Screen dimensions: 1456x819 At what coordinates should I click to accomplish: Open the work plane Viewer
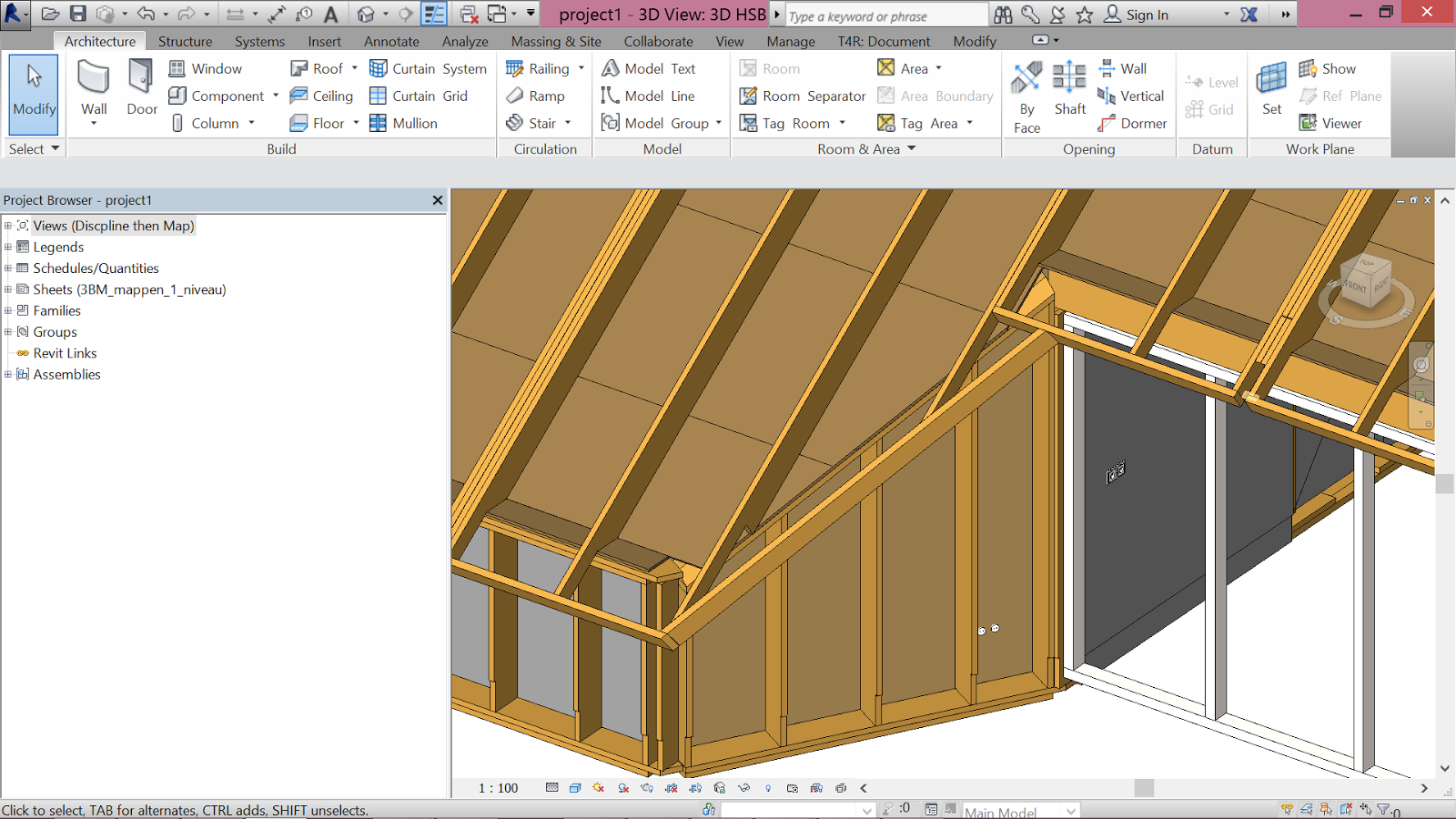(x=1330, y=123)
